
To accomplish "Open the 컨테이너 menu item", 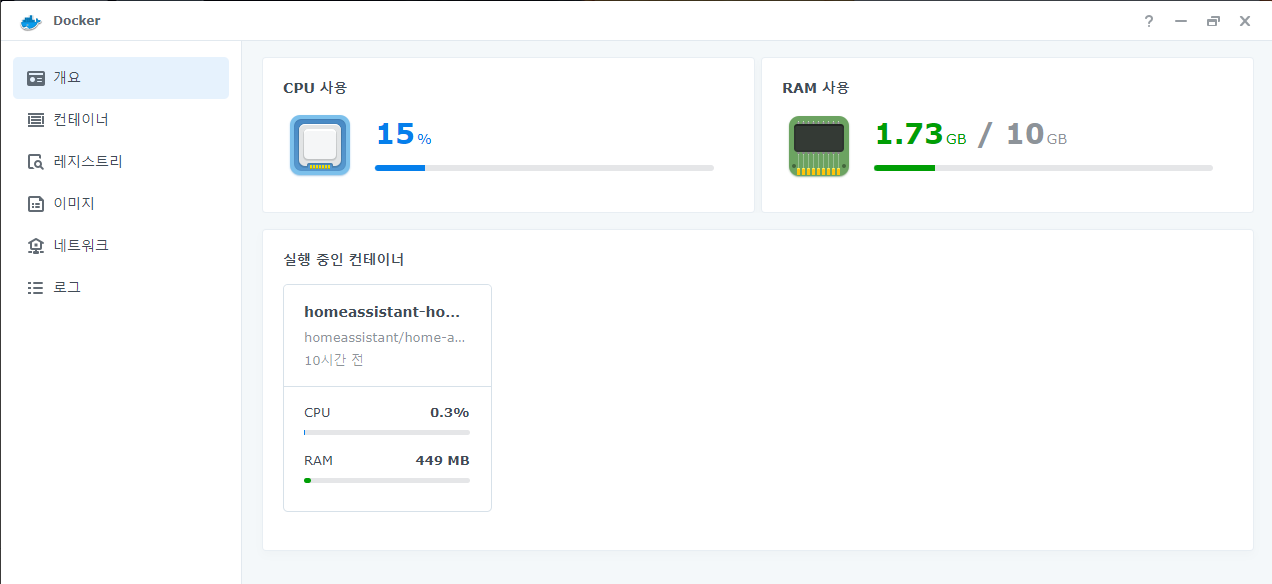I will [x=121, y=120].
